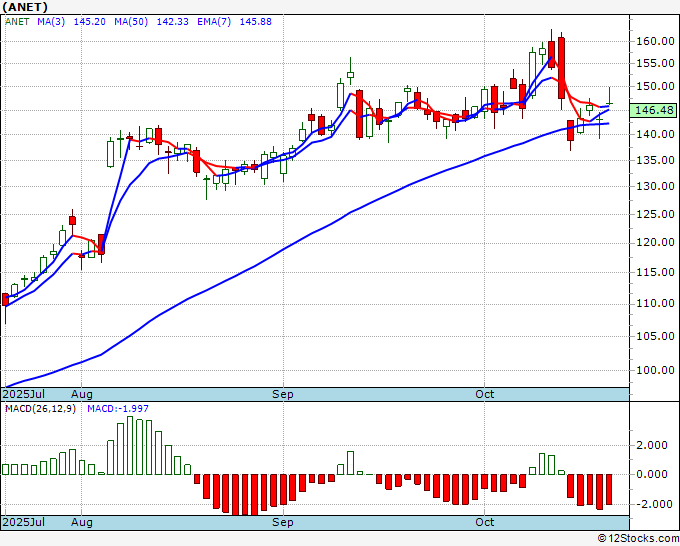Click Sep on the MACD timeline

(283, 522)
